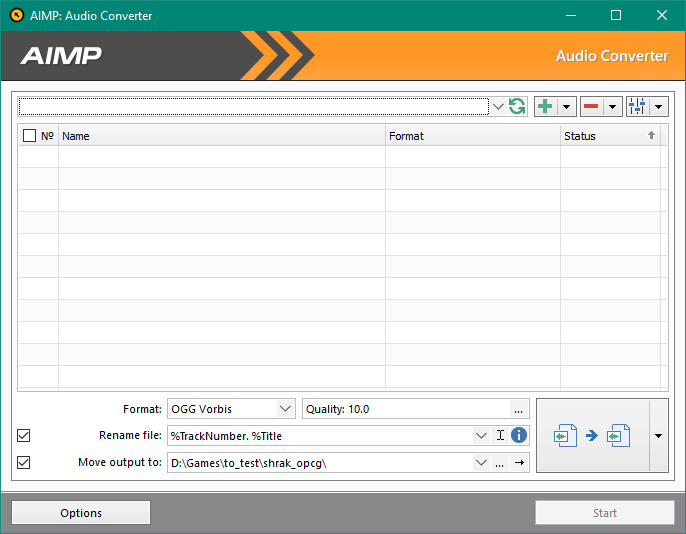This screenshot has height=534, width=686.
Task: Click the red minus remove files icon
Action: pyautogui.click(x=591, y=107)
